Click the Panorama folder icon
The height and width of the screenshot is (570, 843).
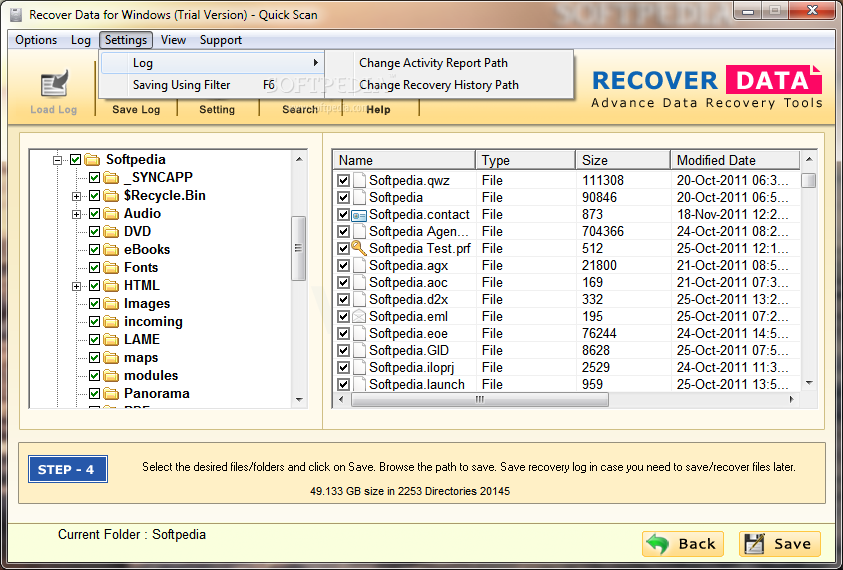tap(111, 394)
